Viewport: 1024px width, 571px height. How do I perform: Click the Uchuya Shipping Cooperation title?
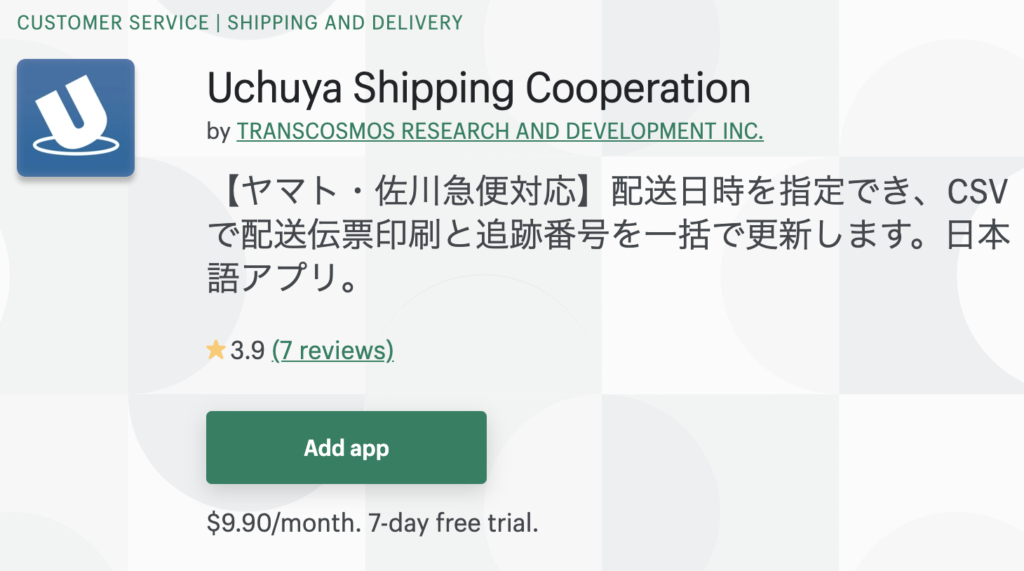pyautogui.click(x=478, y=89)
